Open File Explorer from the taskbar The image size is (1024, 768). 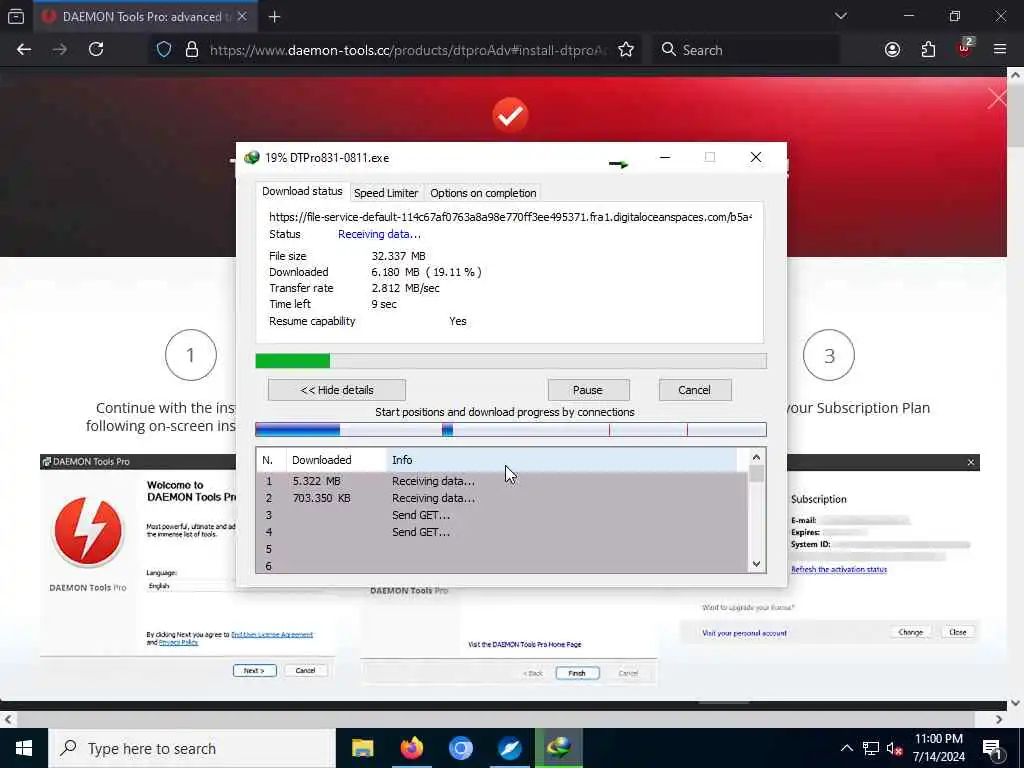click(362, 748)
